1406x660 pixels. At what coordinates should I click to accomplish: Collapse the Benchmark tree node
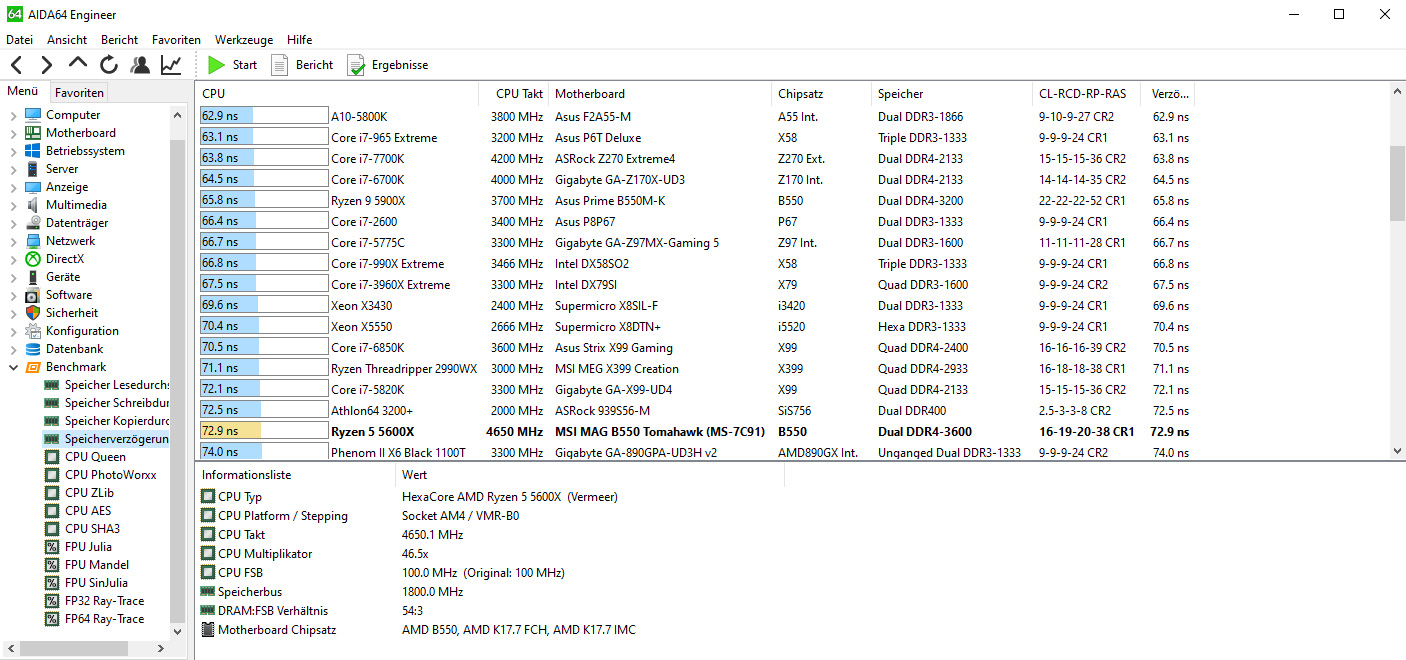[13, 367]
